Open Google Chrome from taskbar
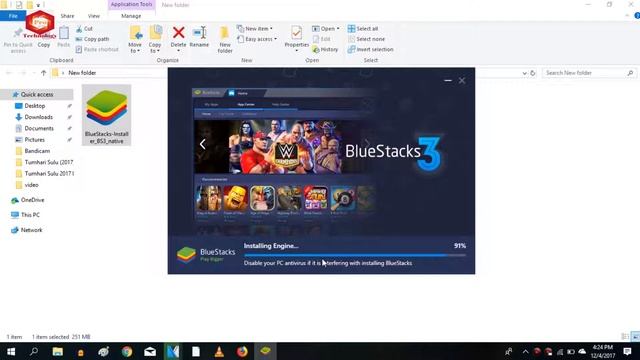The width and height of the screenshot is (640, 360). [127, 351]
